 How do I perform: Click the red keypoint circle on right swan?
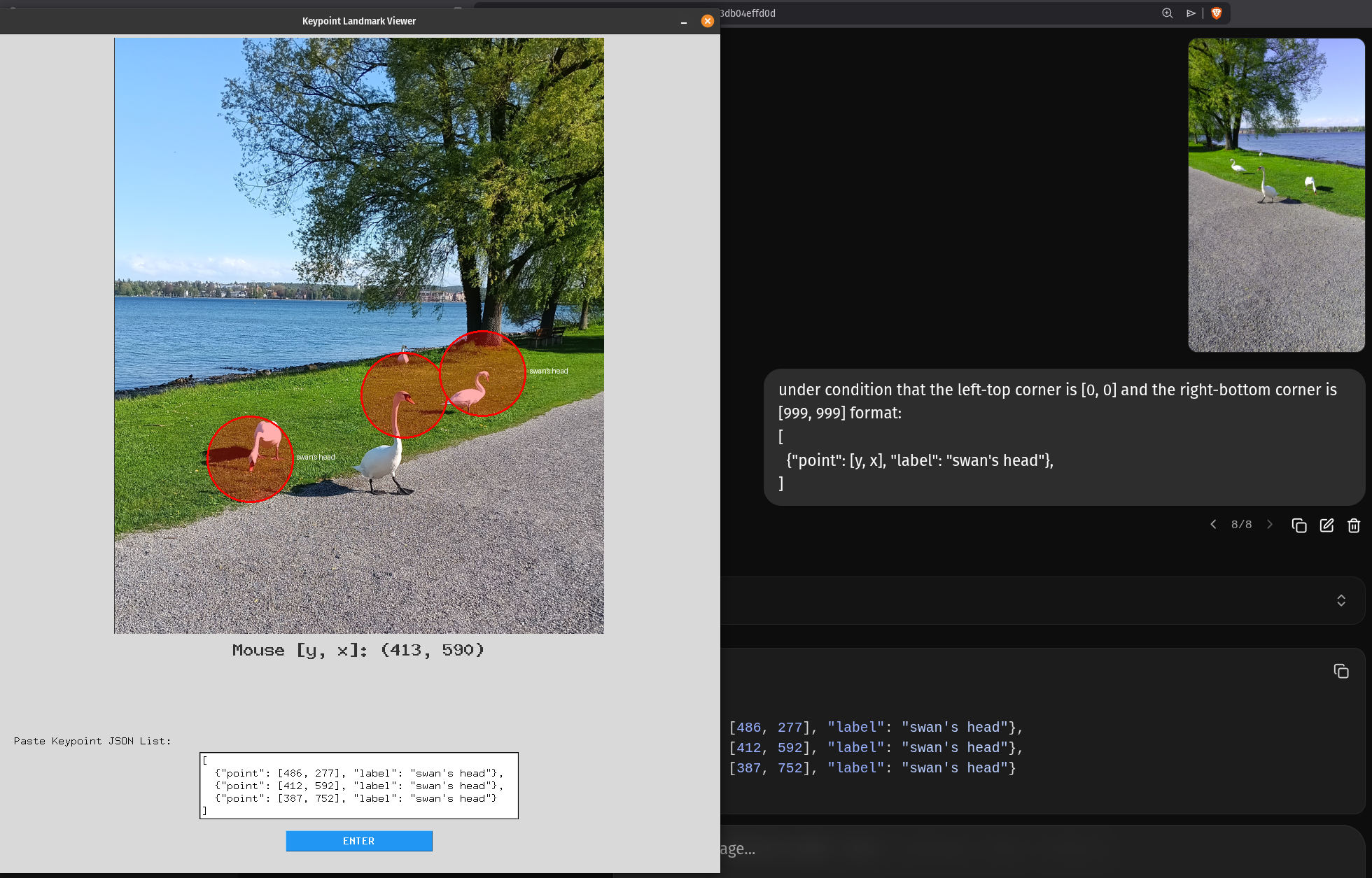coord(482,374)
